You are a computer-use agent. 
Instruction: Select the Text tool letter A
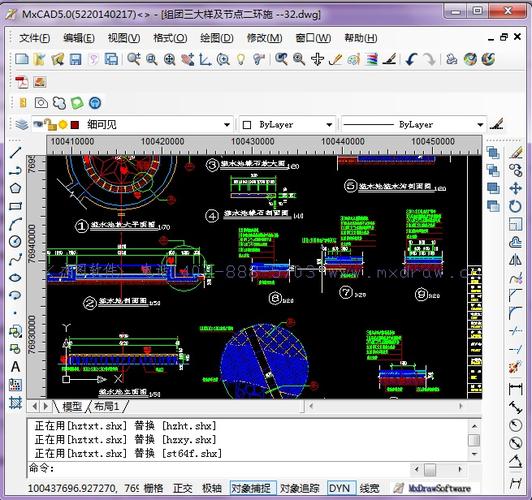point(15,367)
